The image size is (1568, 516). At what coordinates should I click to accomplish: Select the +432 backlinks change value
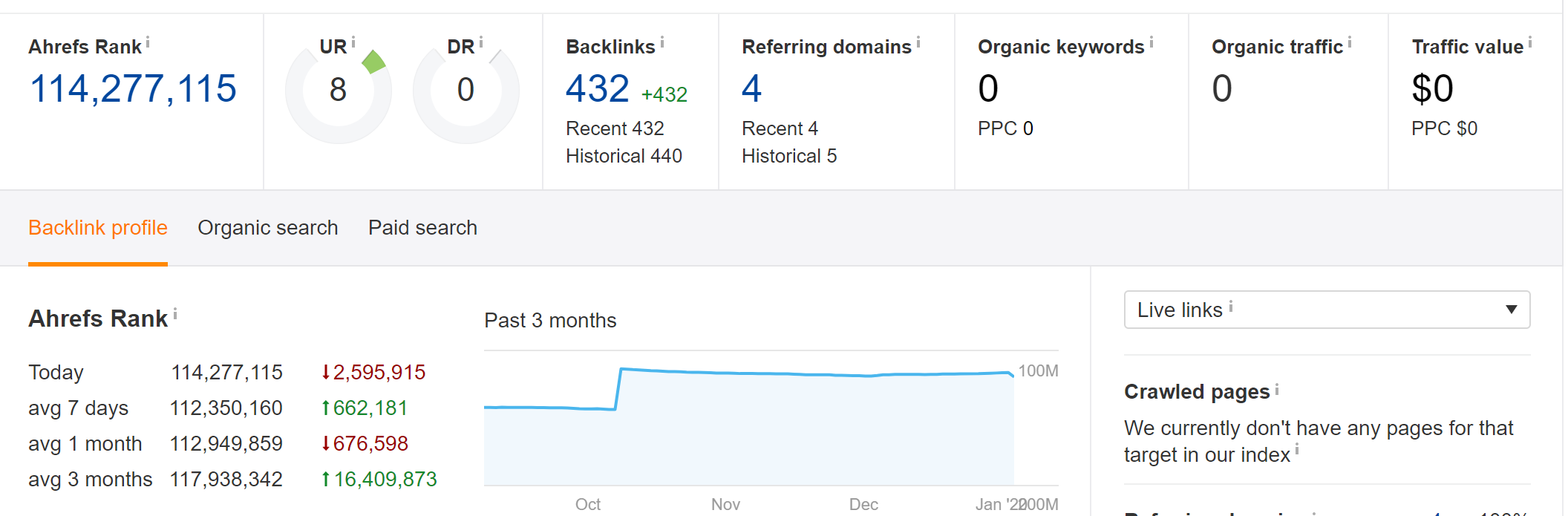point(664,94)
